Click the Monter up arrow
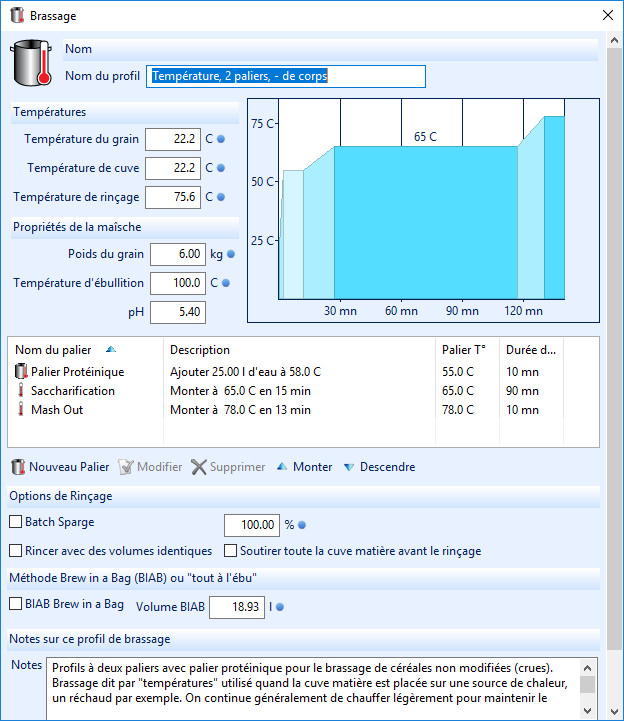The height and width of the screenshot is (721, 624). (x=282, y=467)
